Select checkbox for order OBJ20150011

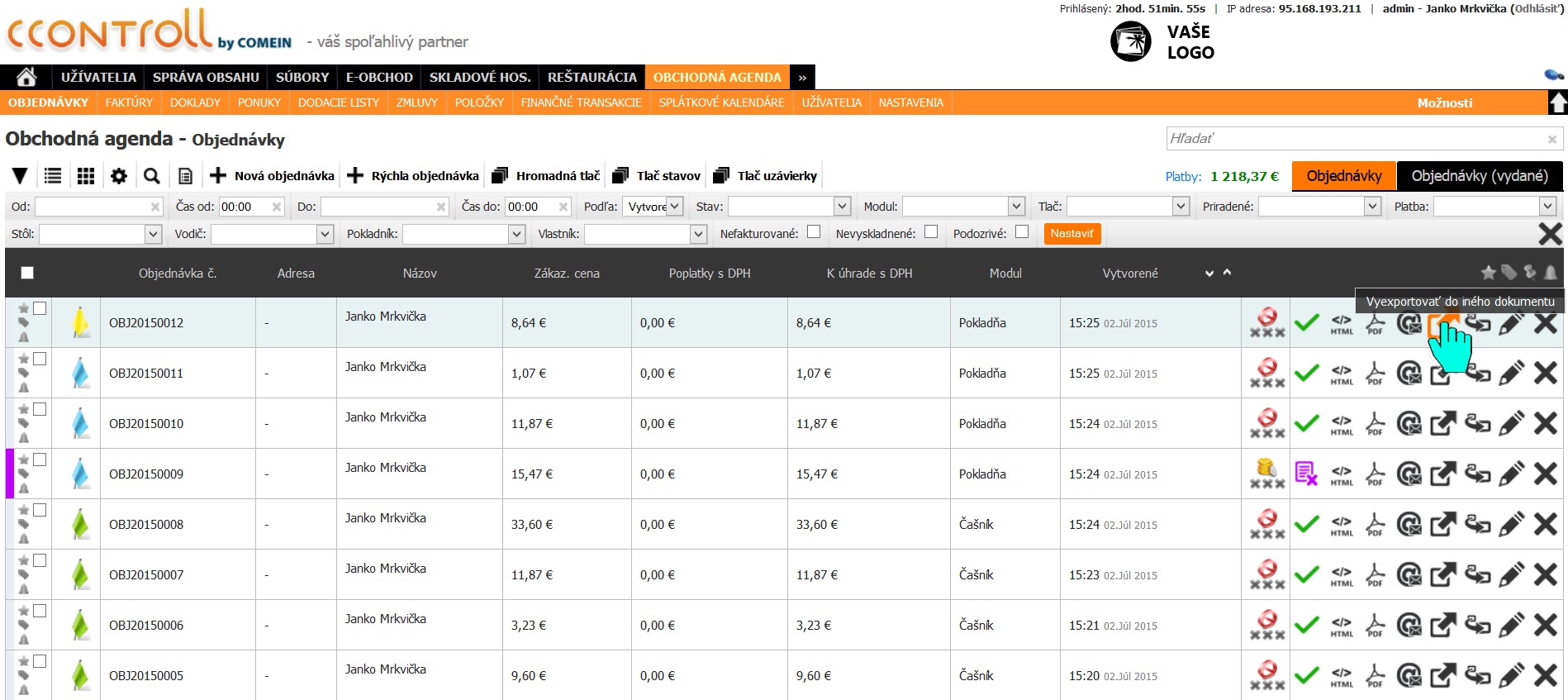coord(40,359)
